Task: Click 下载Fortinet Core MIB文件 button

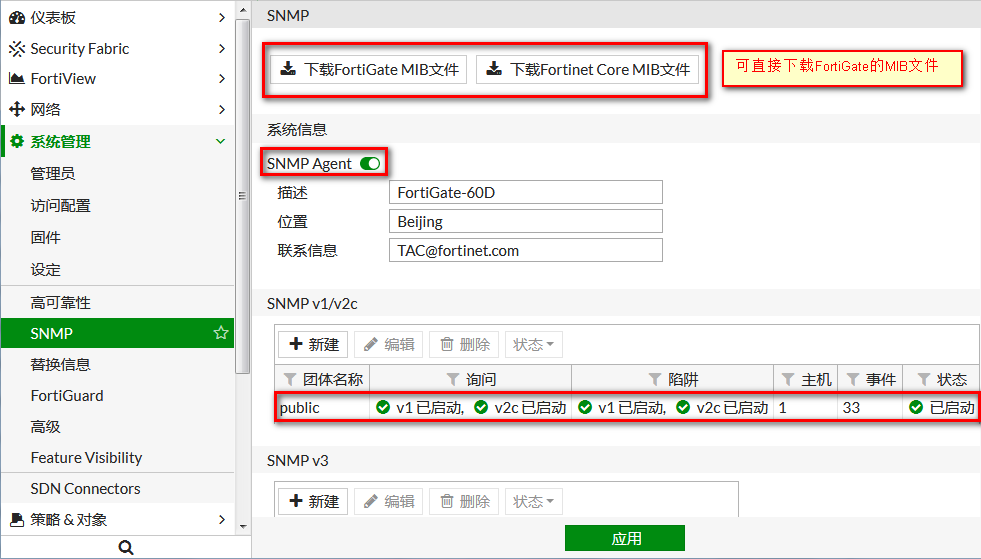Action: [x=587, y=69]
